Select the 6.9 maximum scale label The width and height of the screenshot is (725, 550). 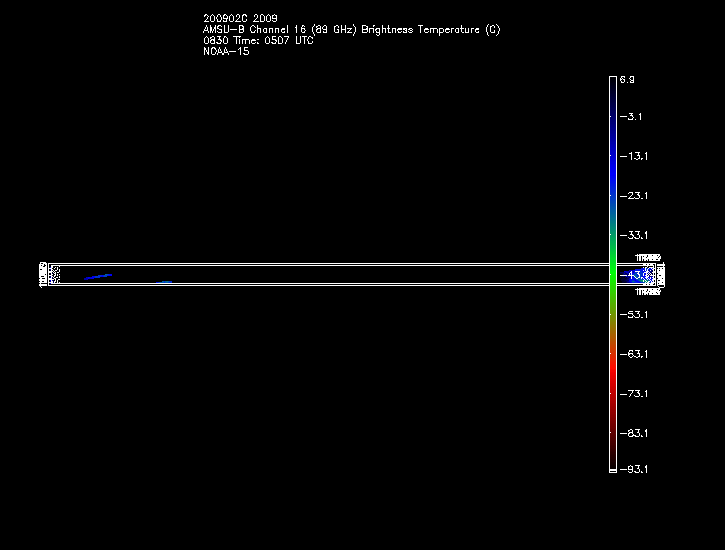(x=627, y=78)
